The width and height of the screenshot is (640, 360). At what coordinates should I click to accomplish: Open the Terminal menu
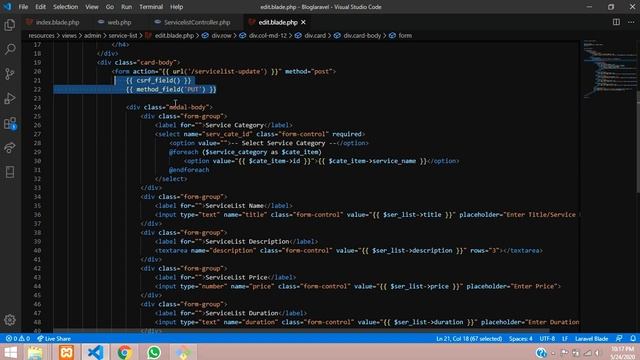coord(151,7)
